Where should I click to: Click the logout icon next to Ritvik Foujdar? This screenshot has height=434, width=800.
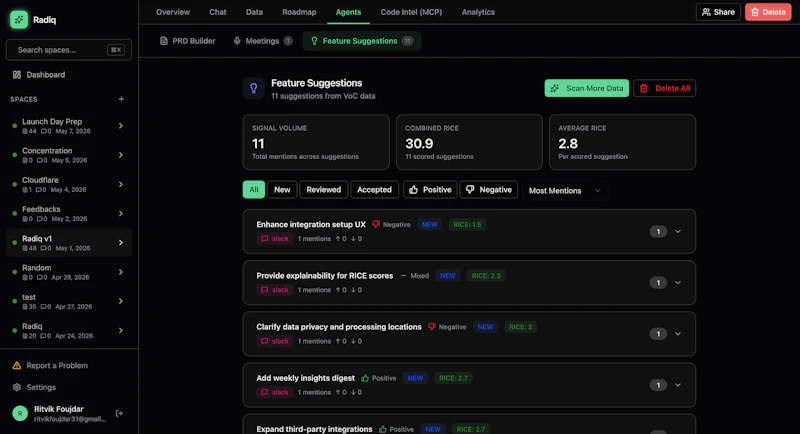[119, 413]
